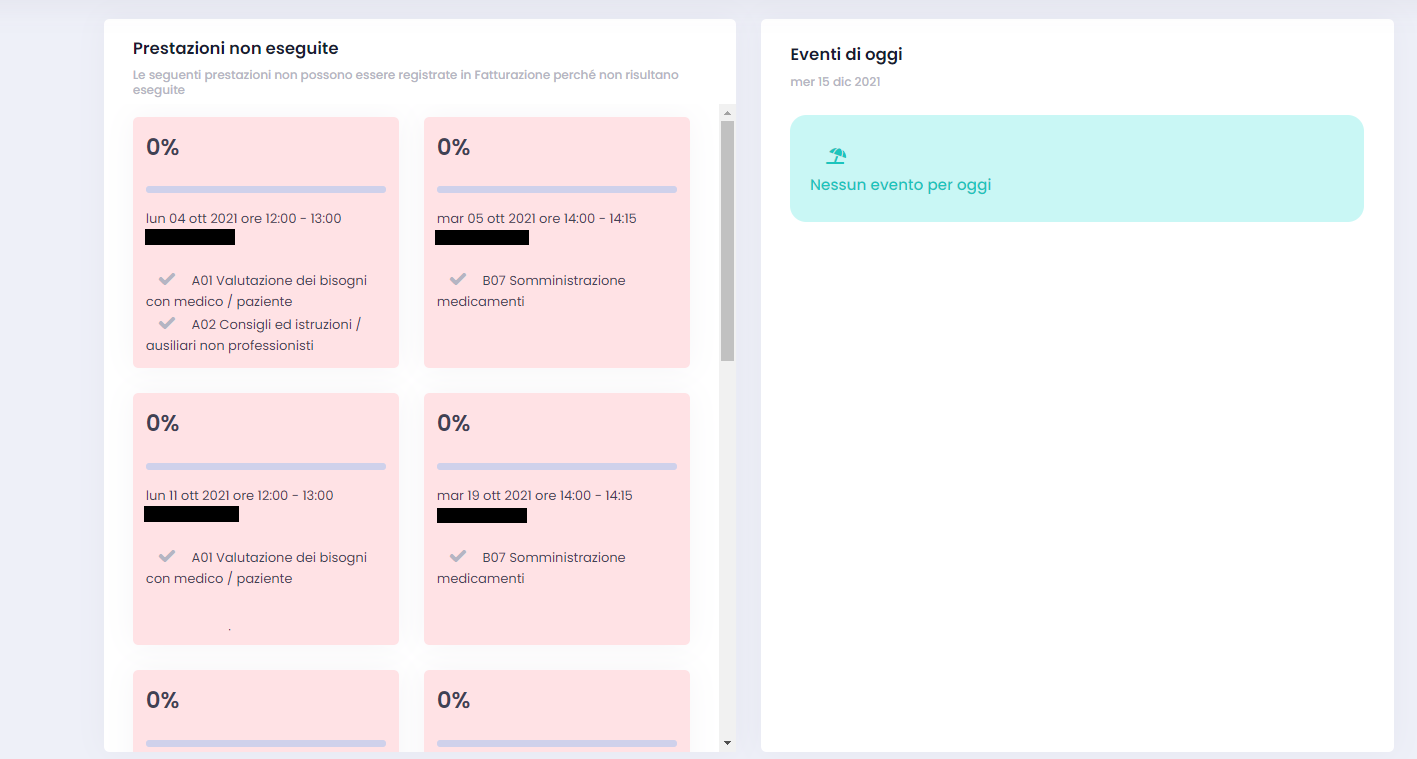The image size is (1417, 759).
Task: Click progress bar in lun 11 ott card
Action: [x=266, y=466]
